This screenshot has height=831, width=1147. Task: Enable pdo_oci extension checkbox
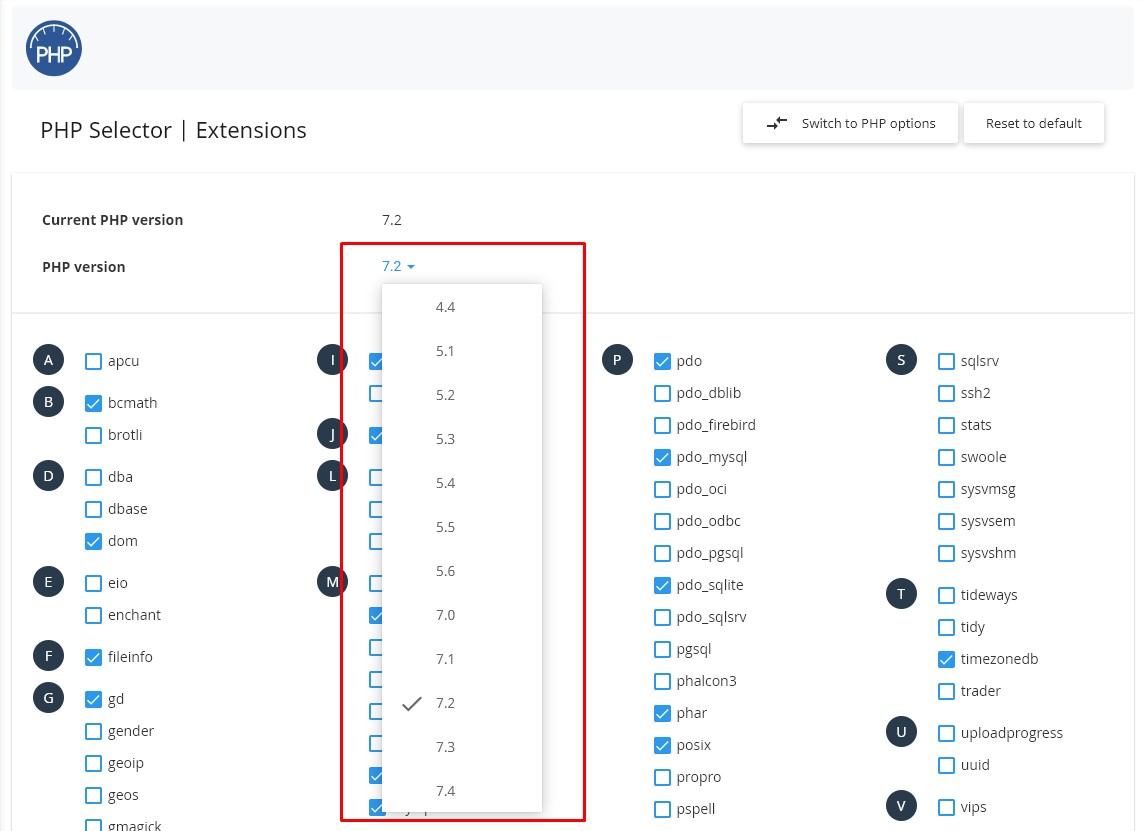(662, 489)
